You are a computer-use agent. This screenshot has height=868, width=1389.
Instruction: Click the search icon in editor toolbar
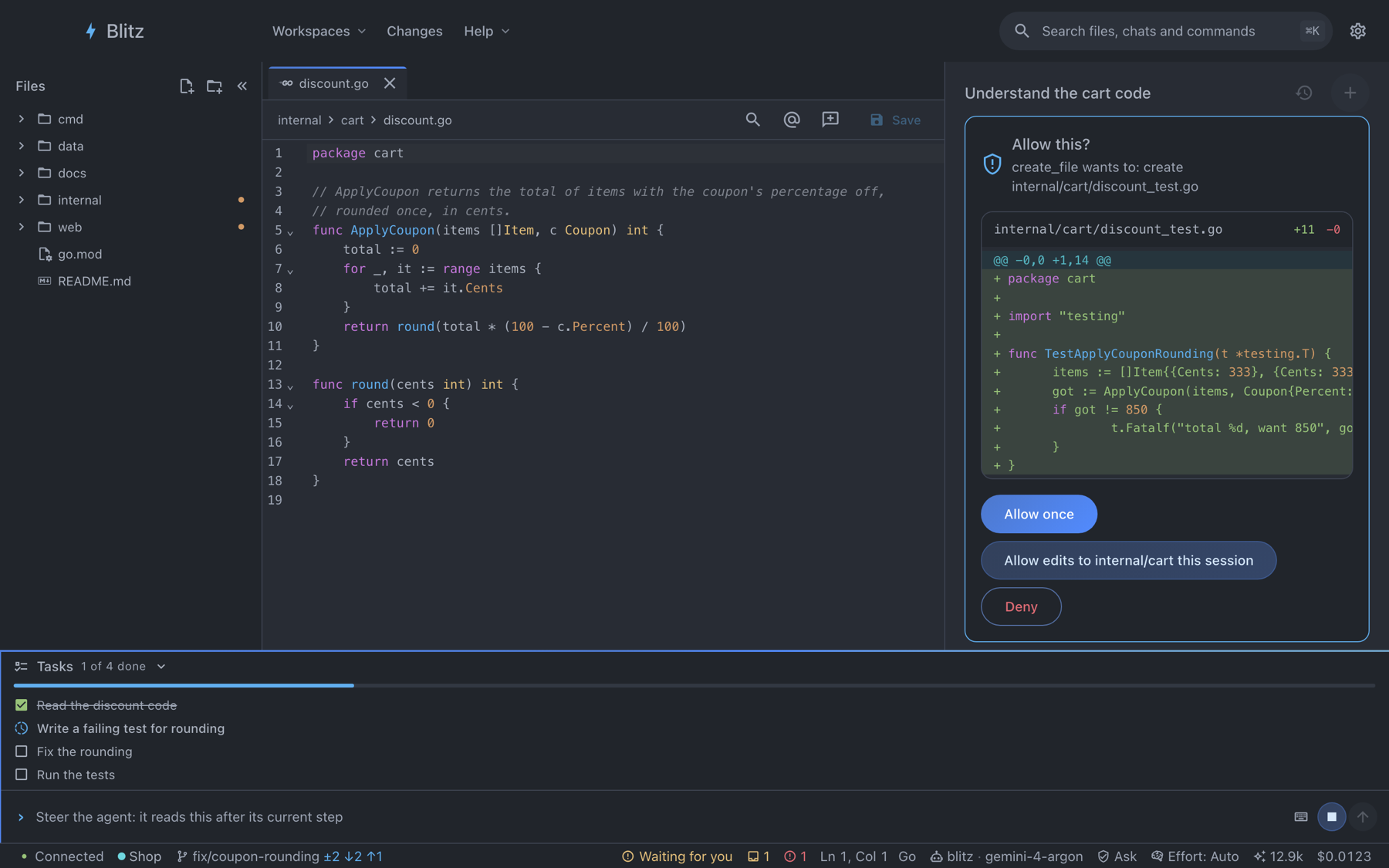752,120
